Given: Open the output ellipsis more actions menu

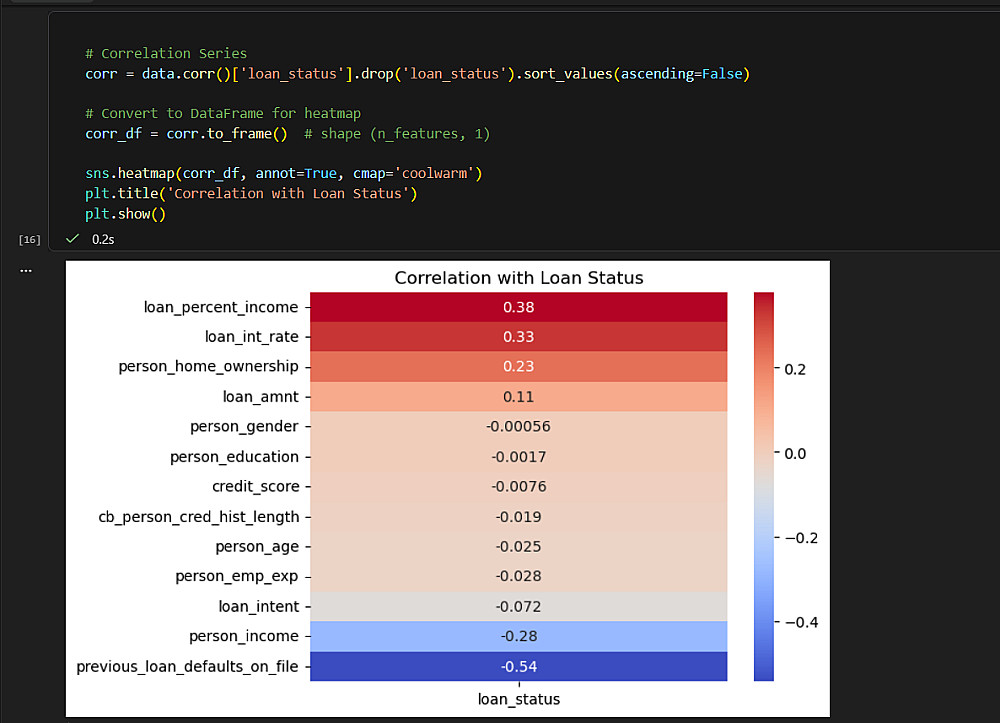Looking at the screenshot, I should tap(26, 270).
